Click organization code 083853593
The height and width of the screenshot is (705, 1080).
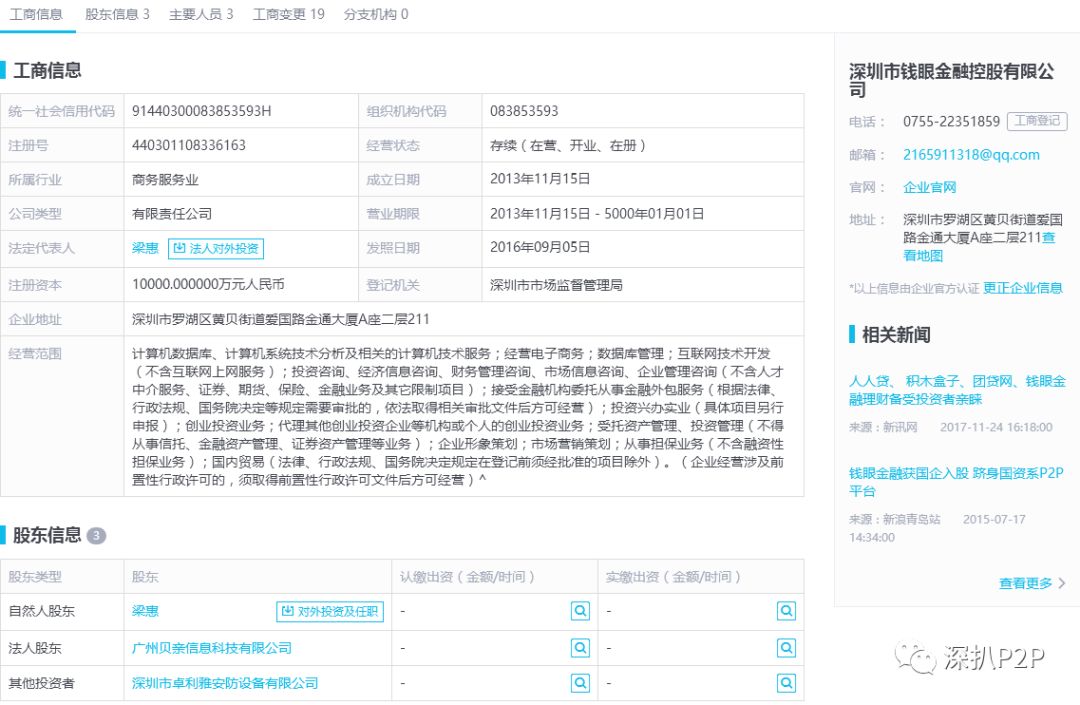(524, 111)
